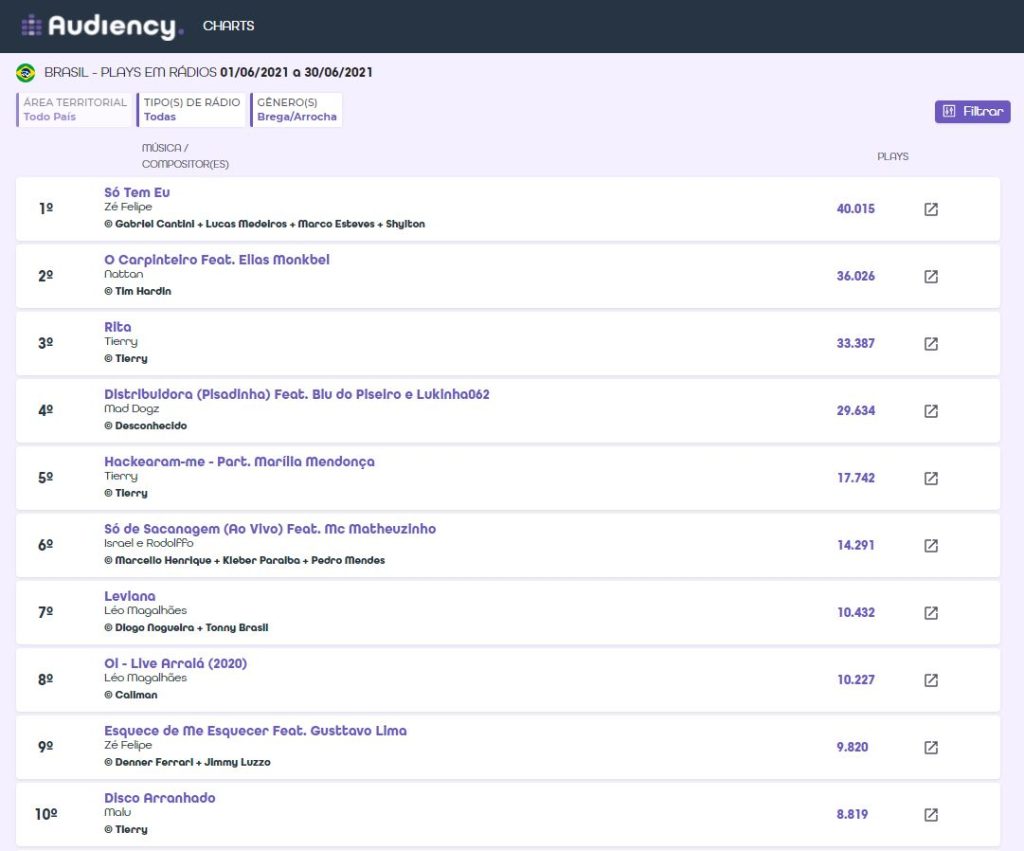The width and height of the screenshot is (1024, 851).
Task: Click plays value 36.026
Action: coord(856,276)
